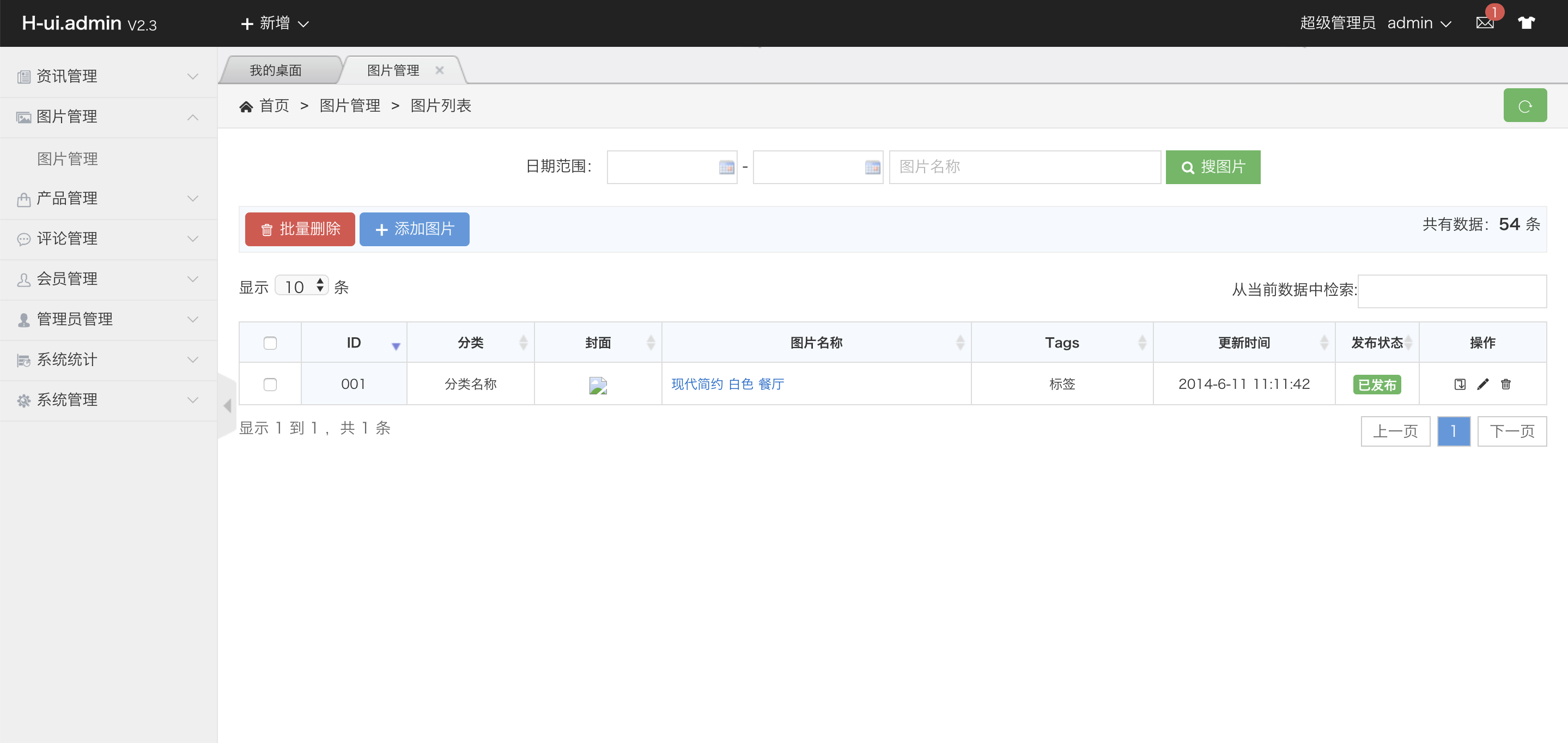The width and height of the screenshot is (1568, 743).
Task: Select 图片管理 from the sidebar
Action: [x=67, y=158]
